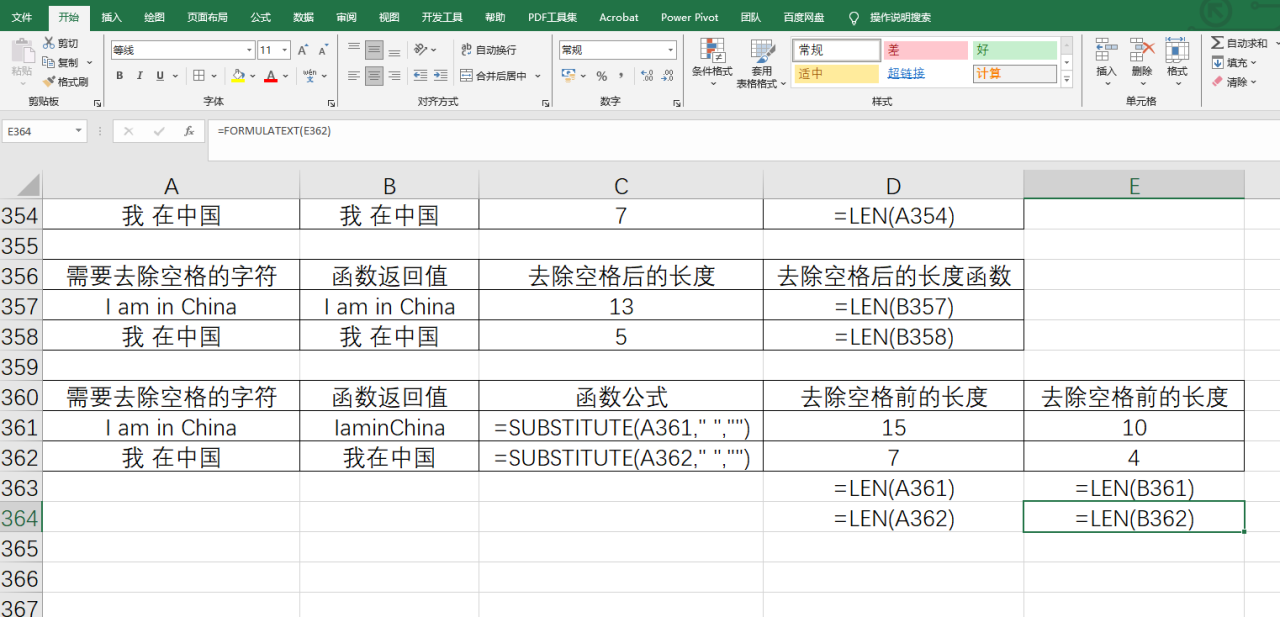Click the Paste (粘贴) clipboard icon
This screenshot has height=617, width=1280.
pyautogui.click(x=21, y=50)
